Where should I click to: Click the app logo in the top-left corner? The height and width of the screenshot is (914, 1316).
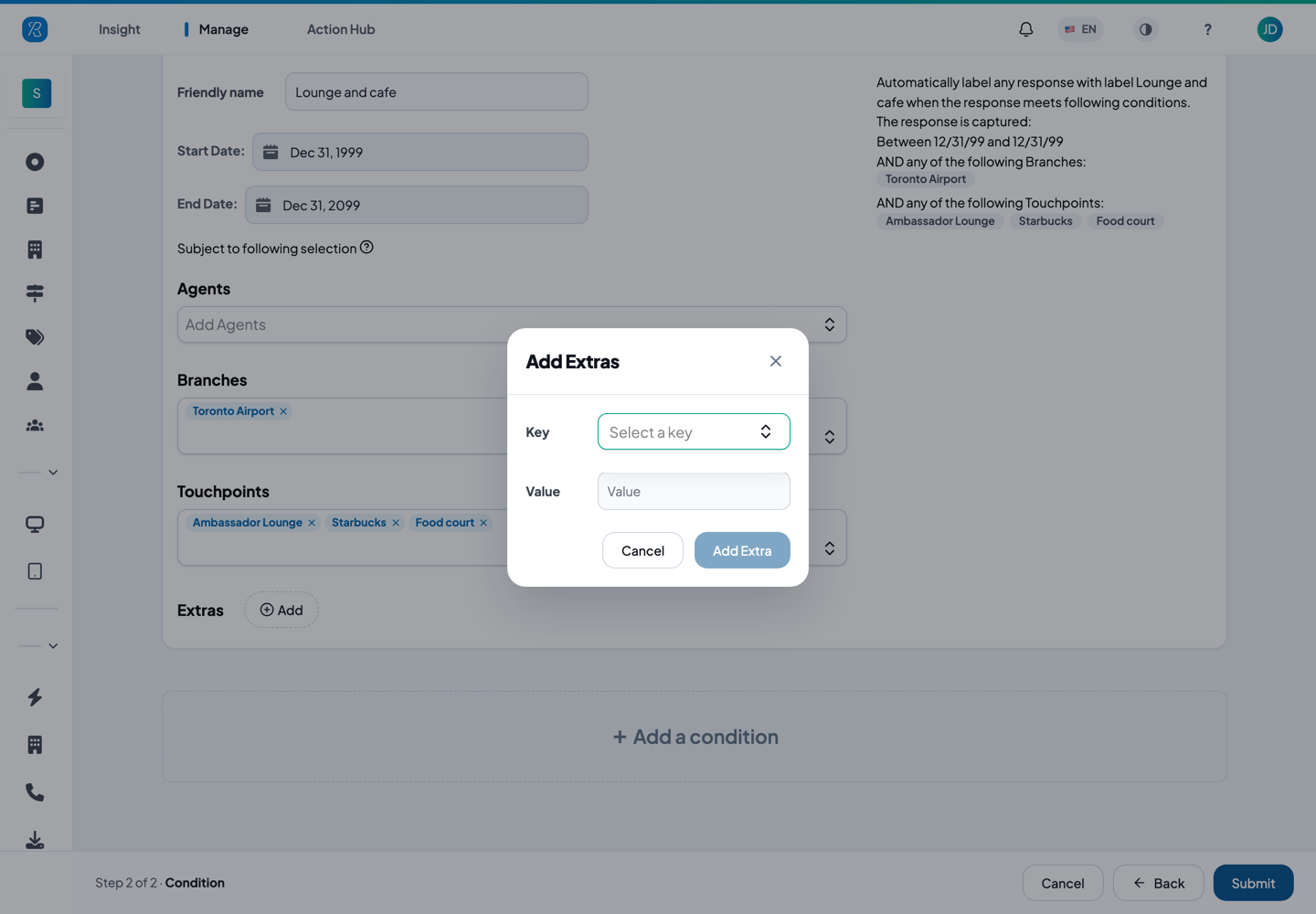coord(35,29)
